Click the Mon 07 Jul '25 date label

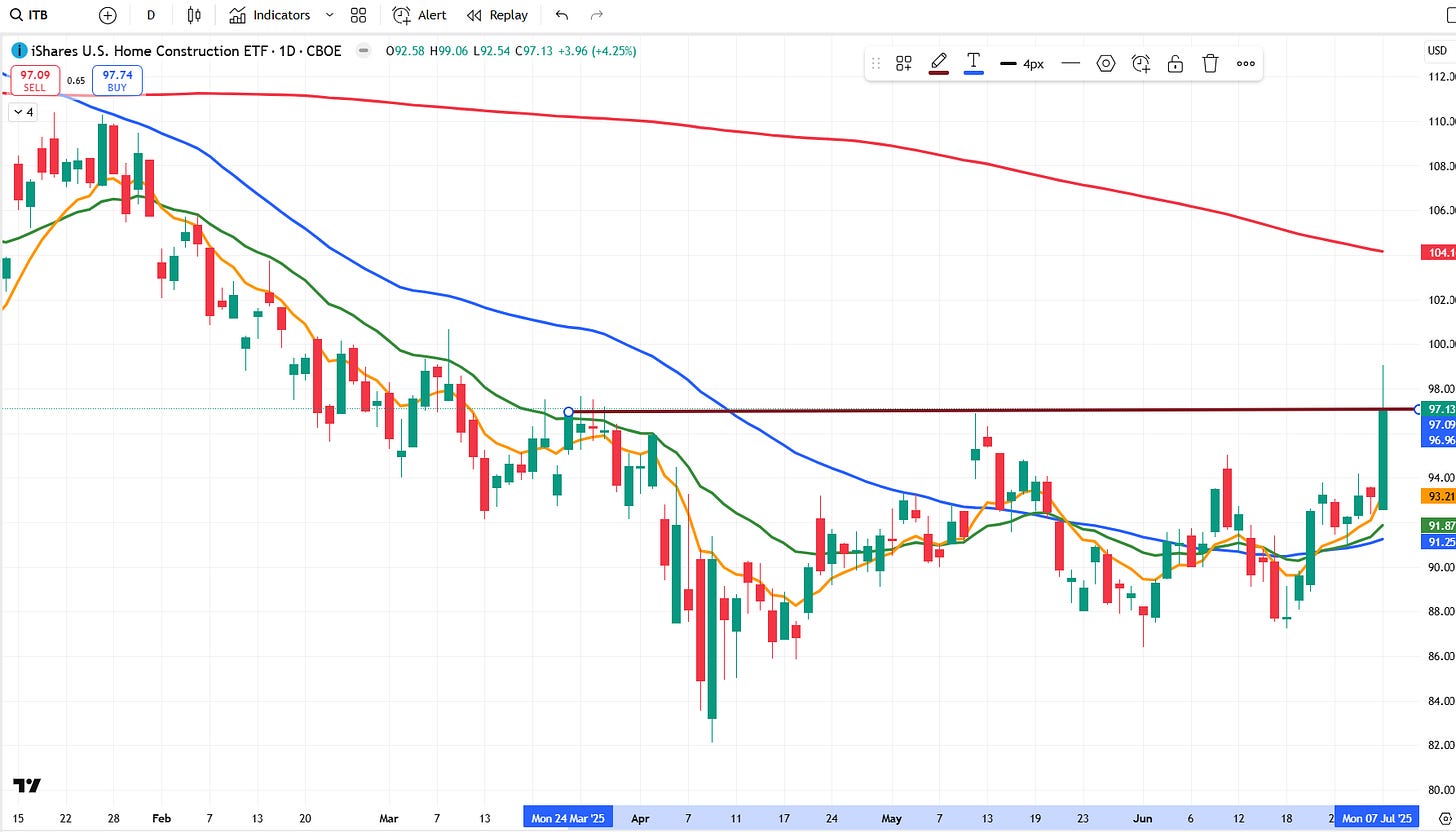coord(1377,818)
